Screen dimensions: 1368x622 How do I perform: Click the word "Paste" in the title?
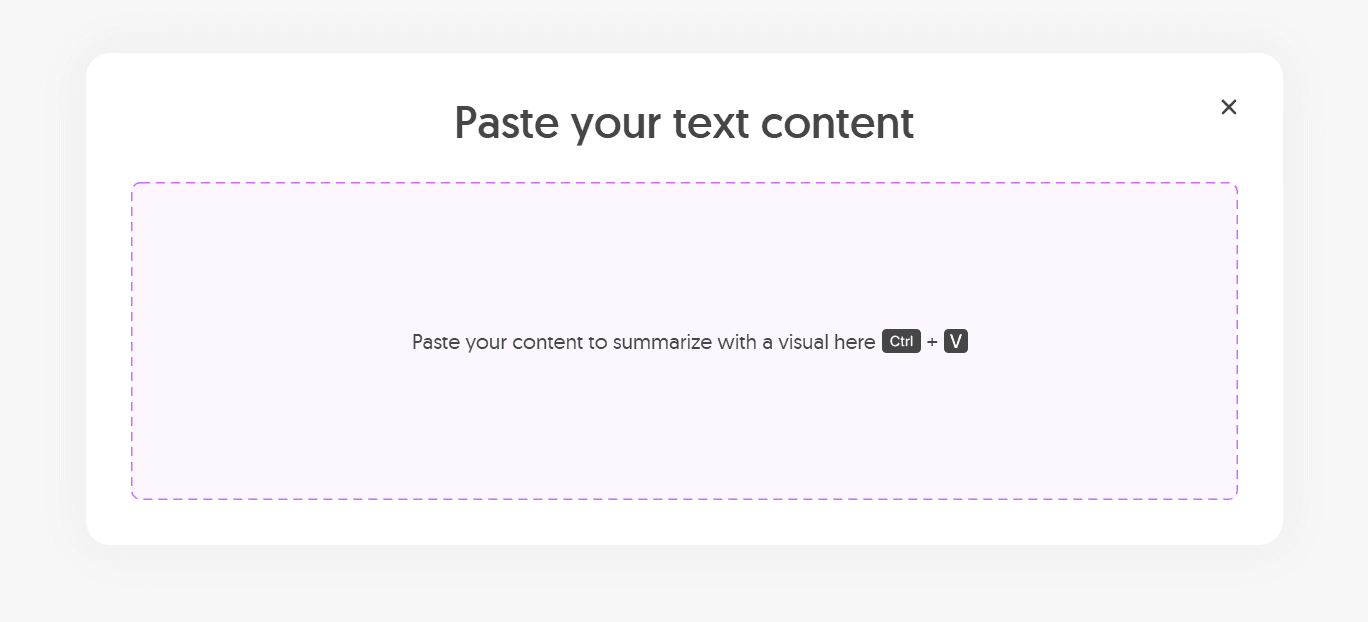pyautogui.click(x=507, y=123)
